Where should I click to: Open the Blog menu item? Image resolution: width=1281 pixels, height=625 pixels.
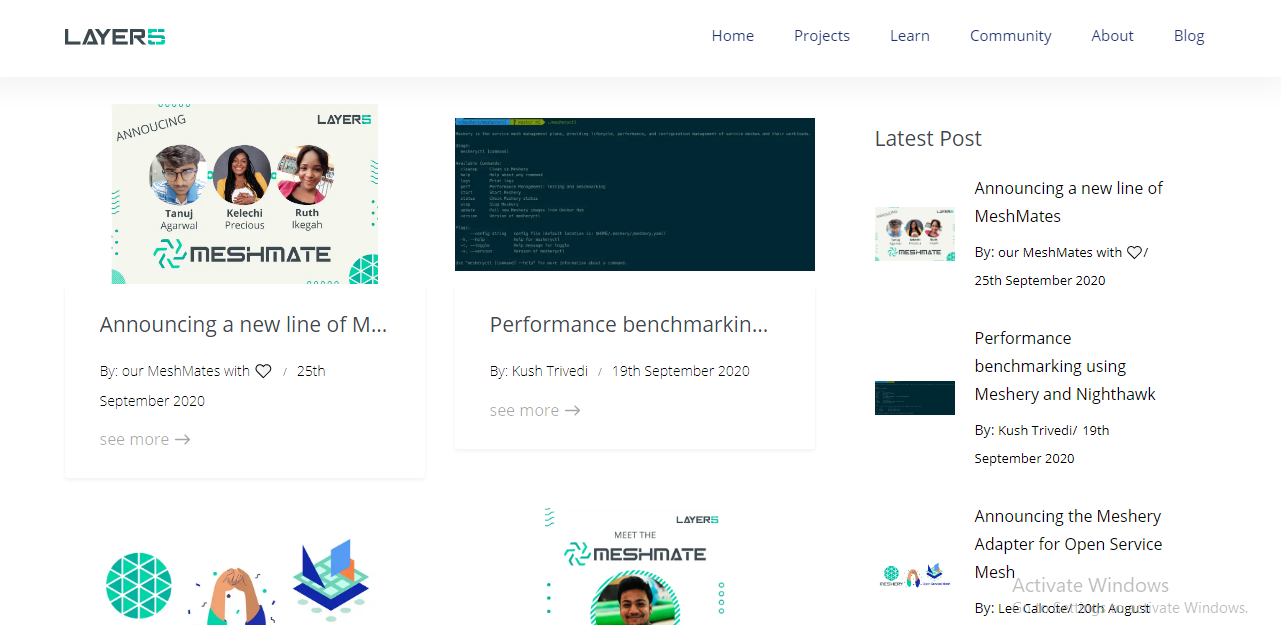coord(1189,36)
